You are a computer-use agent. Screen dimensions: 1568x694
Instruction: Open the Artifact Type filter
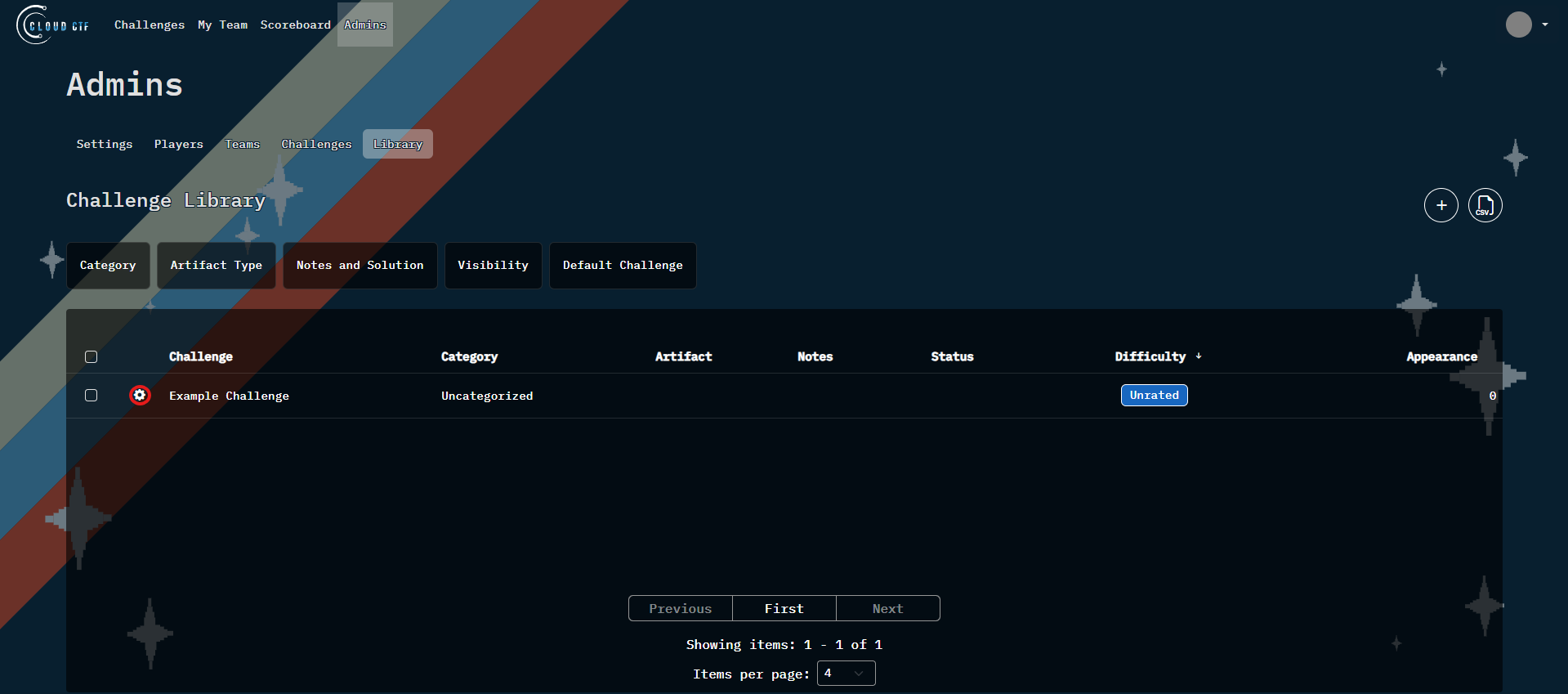pos(217,266)
